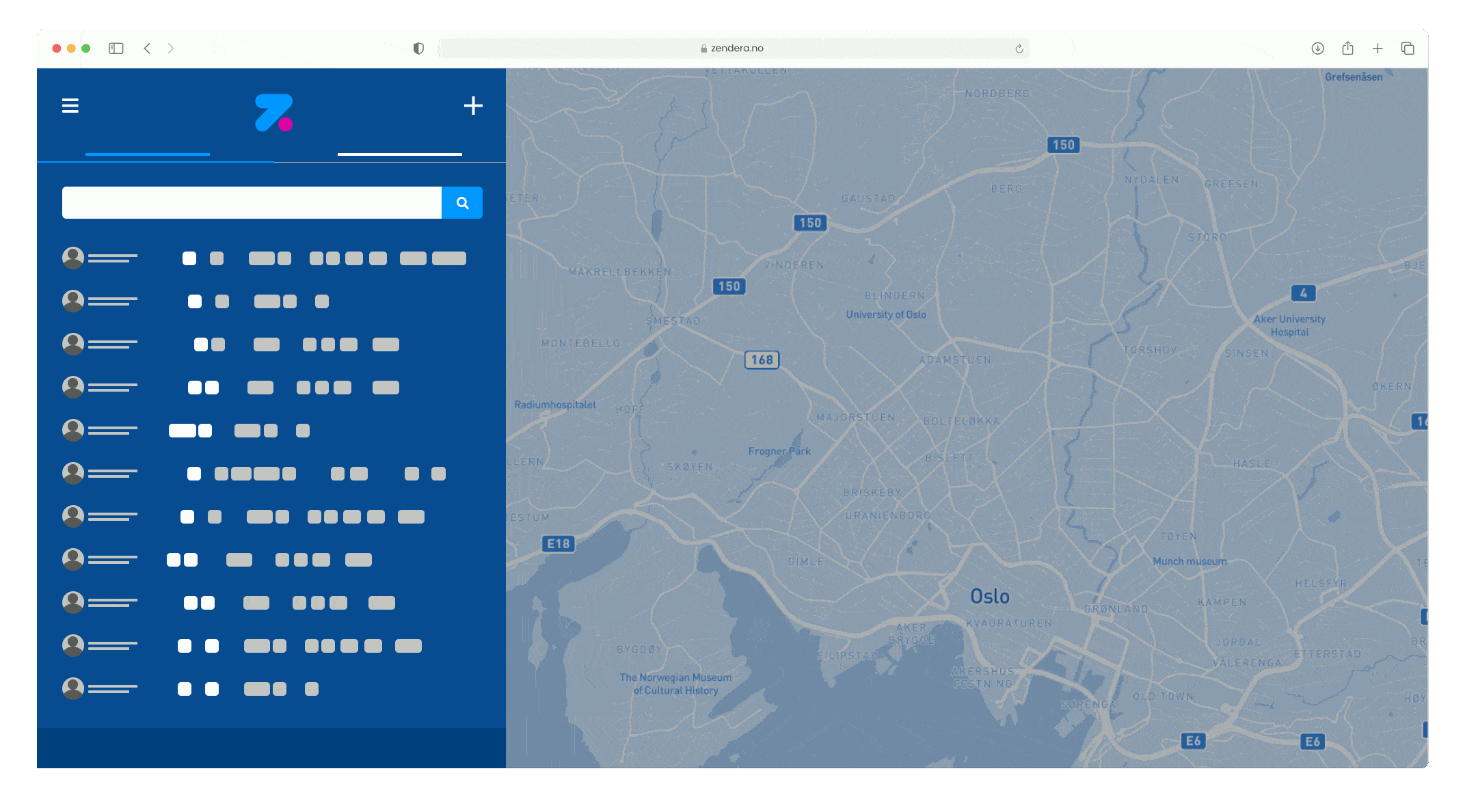This screenshot has height=812, width=1465.
Task: Select the blue-underlined left tab
Action: point(148,154)
